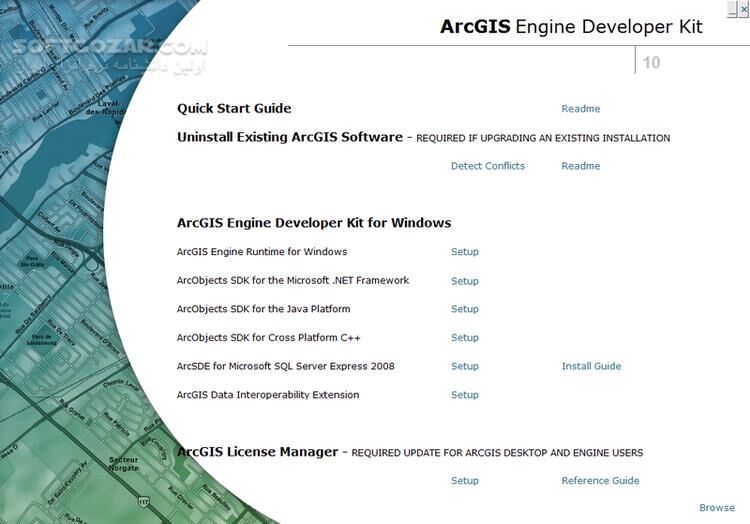Click the Detect Conflicts link
This screenshot has height=524, width=750.
pos(487,166)
